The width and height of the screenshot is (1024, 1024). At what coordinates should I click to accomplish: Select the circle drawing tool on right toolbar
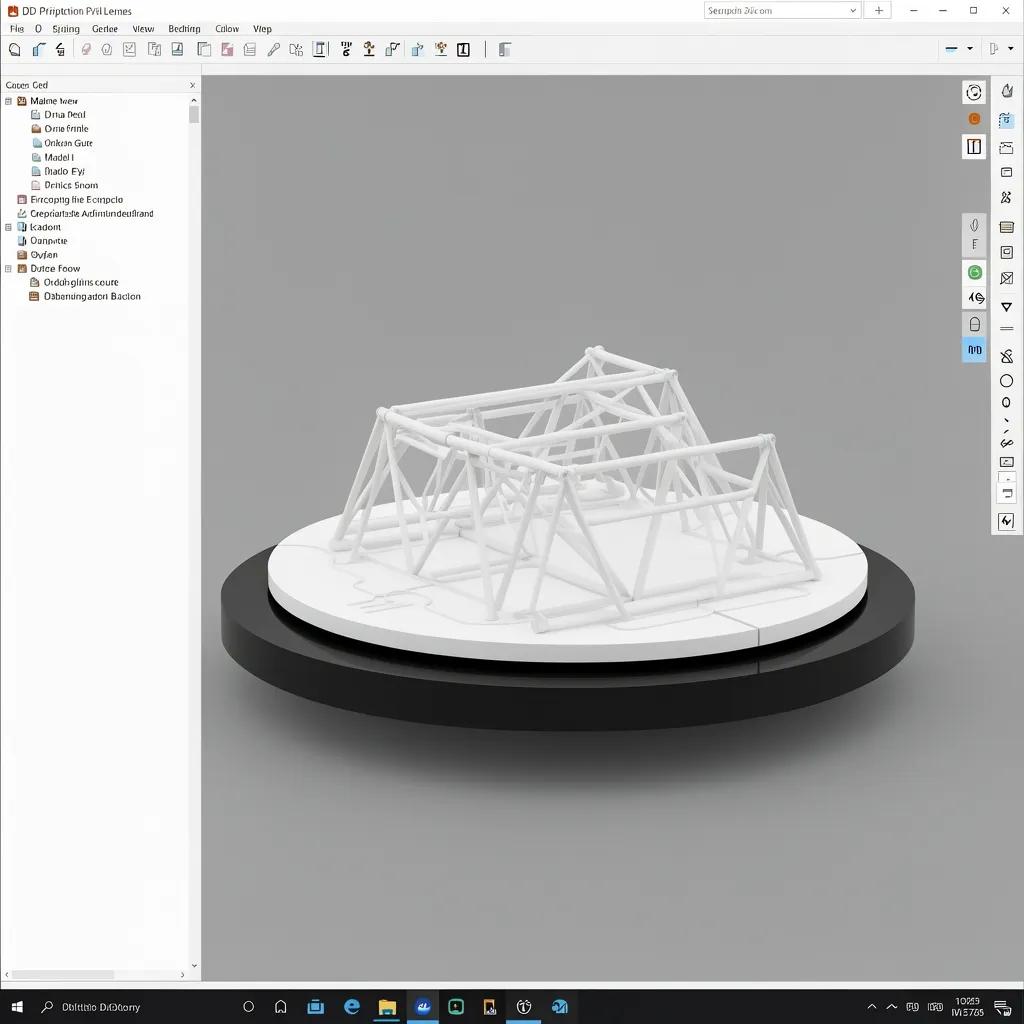click(x=1005, y=380)
